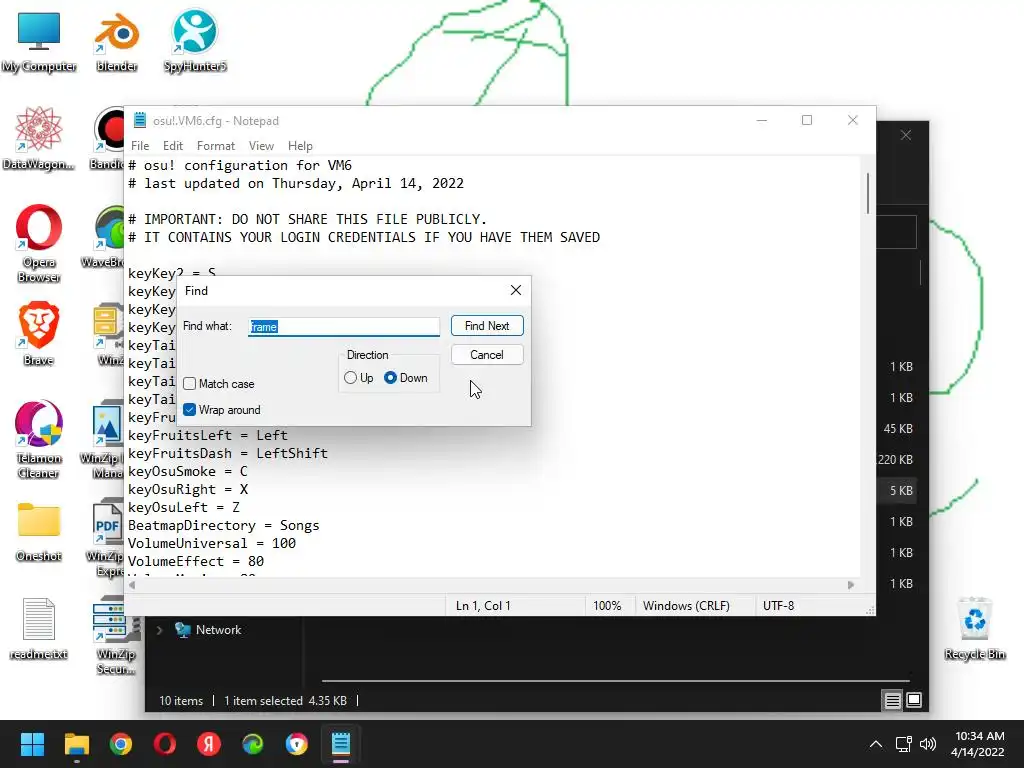The width and height of the screenshot is (1024, 768).
Task: Click Cancel in the Find dialog
Action: coord(487,355)
